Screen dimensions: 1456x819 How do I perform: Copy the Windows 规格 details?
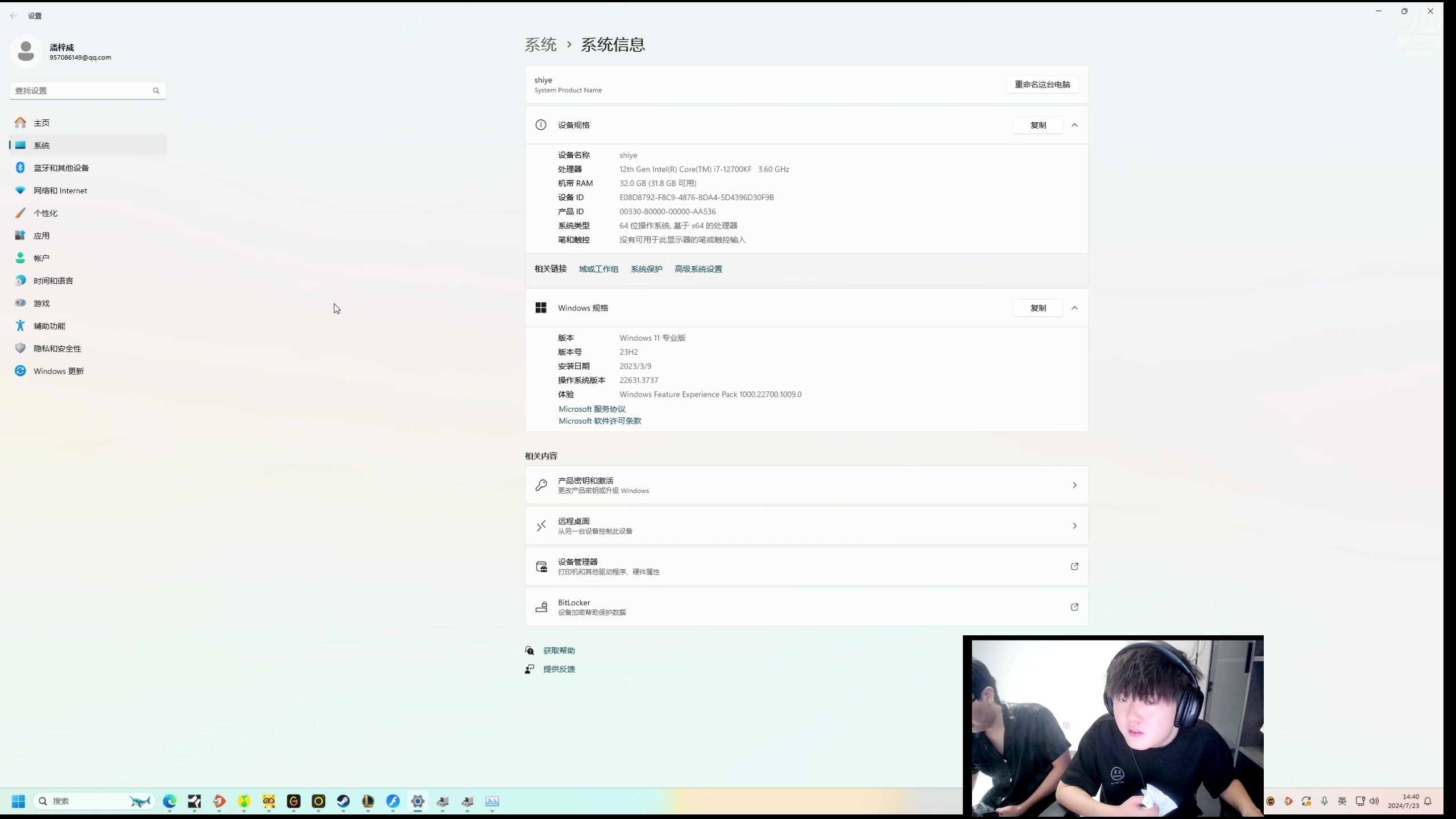click(1038, 308)
